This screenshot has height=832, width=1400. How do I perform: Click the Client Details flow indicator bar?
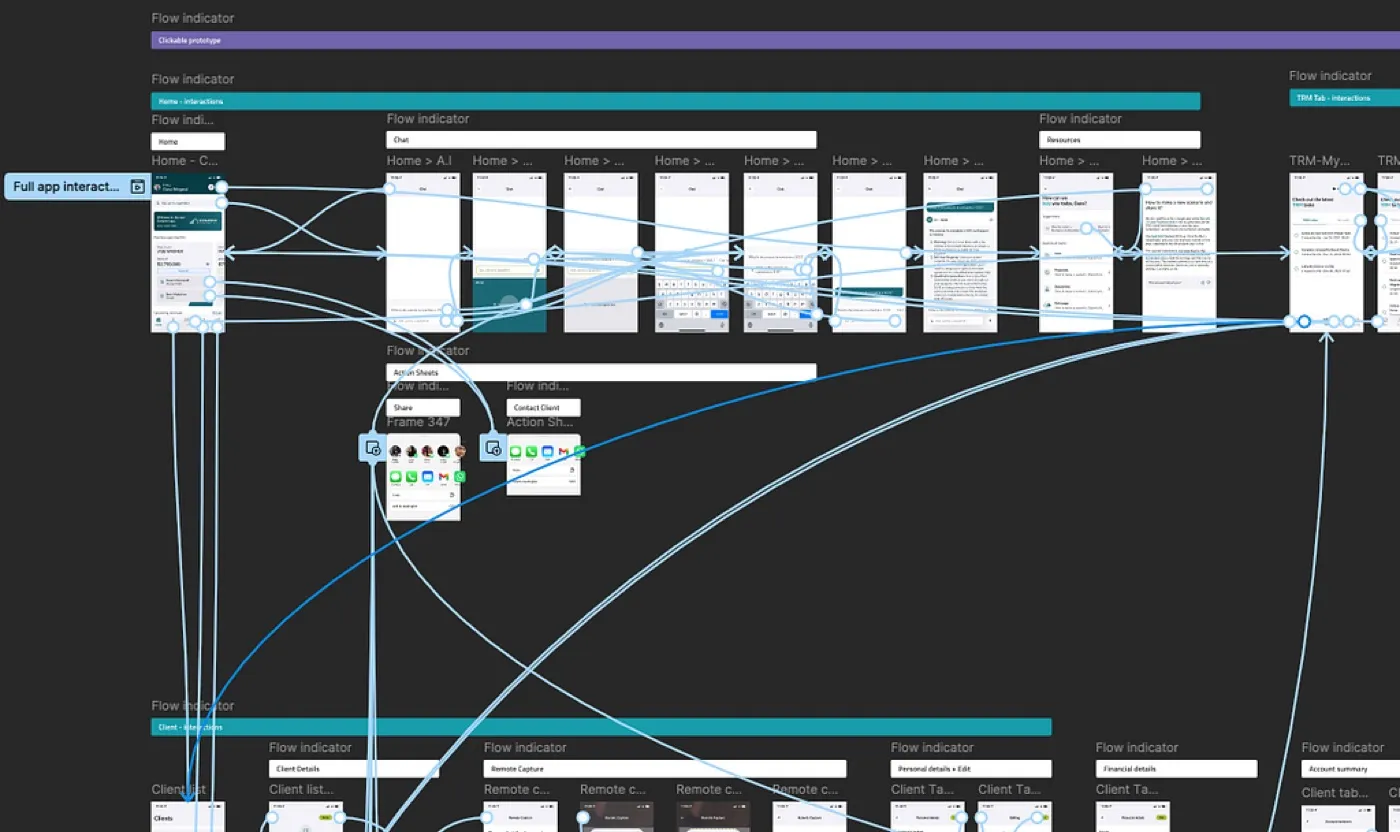354,769
